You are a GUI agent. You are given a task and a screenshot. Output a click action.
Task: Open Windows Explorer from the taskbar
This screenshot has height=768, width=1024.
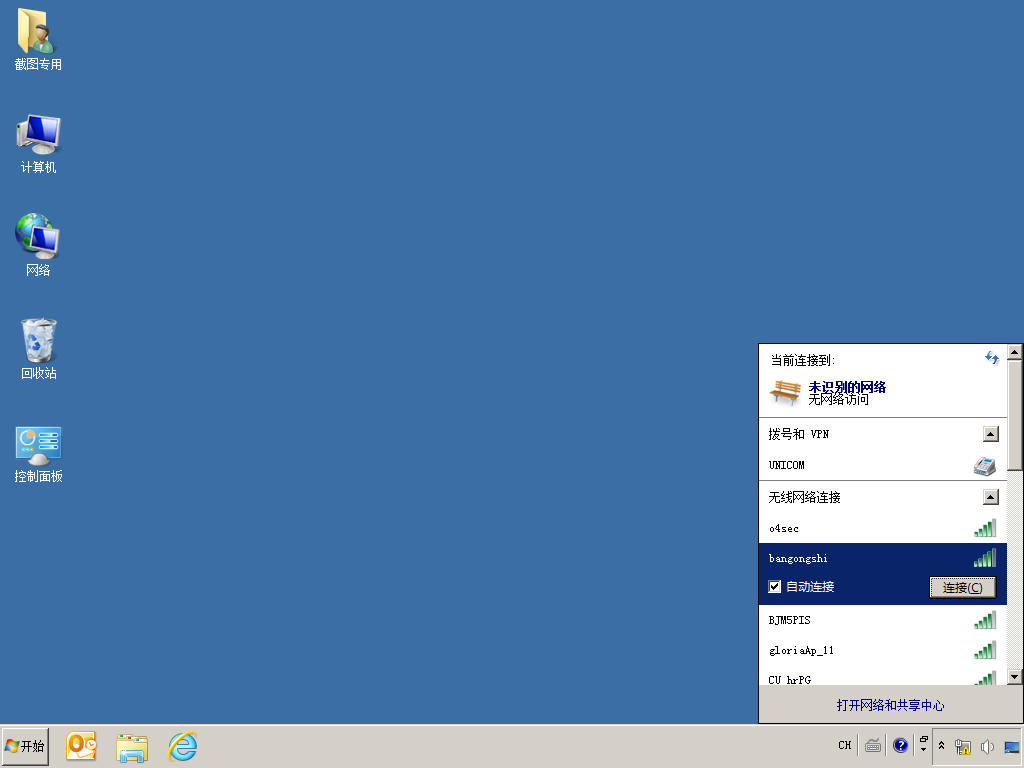click(x=132, y=747)
